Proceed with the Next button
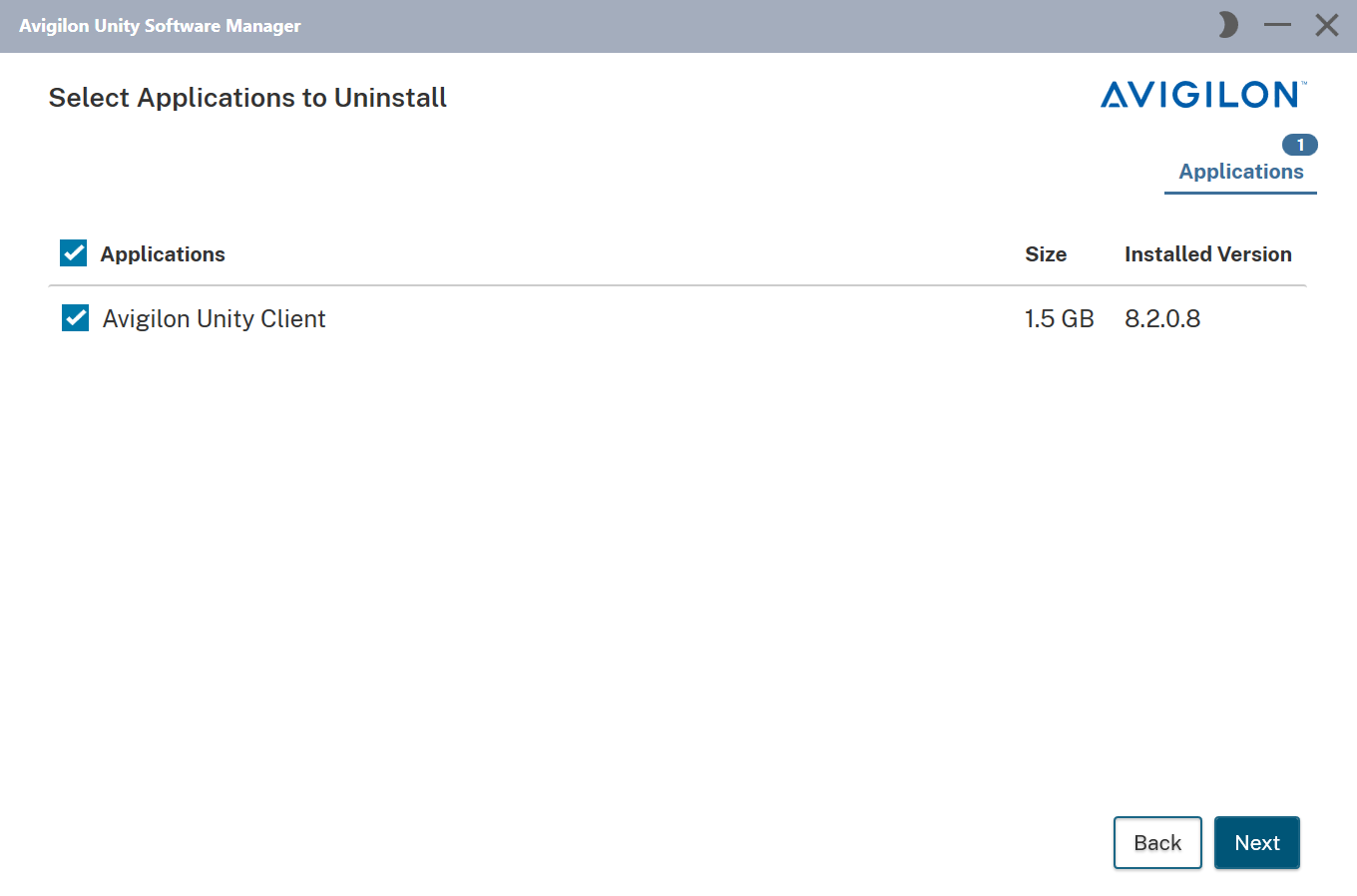The height and width of the screenshot is (896, 1357). pyautogui.click(x=1257, y=843)
